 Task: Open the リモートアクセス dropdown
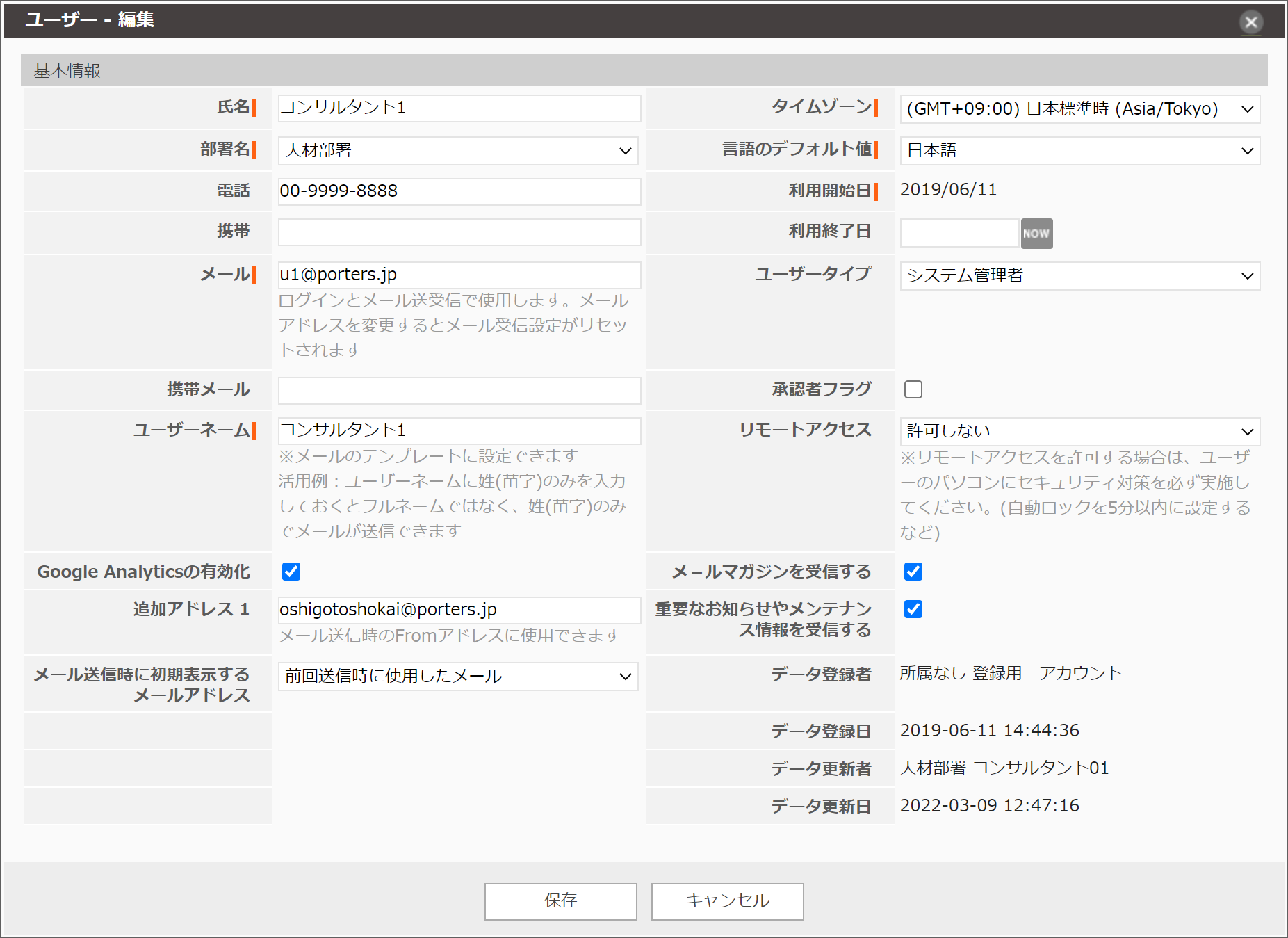(x=1079, y=431)
